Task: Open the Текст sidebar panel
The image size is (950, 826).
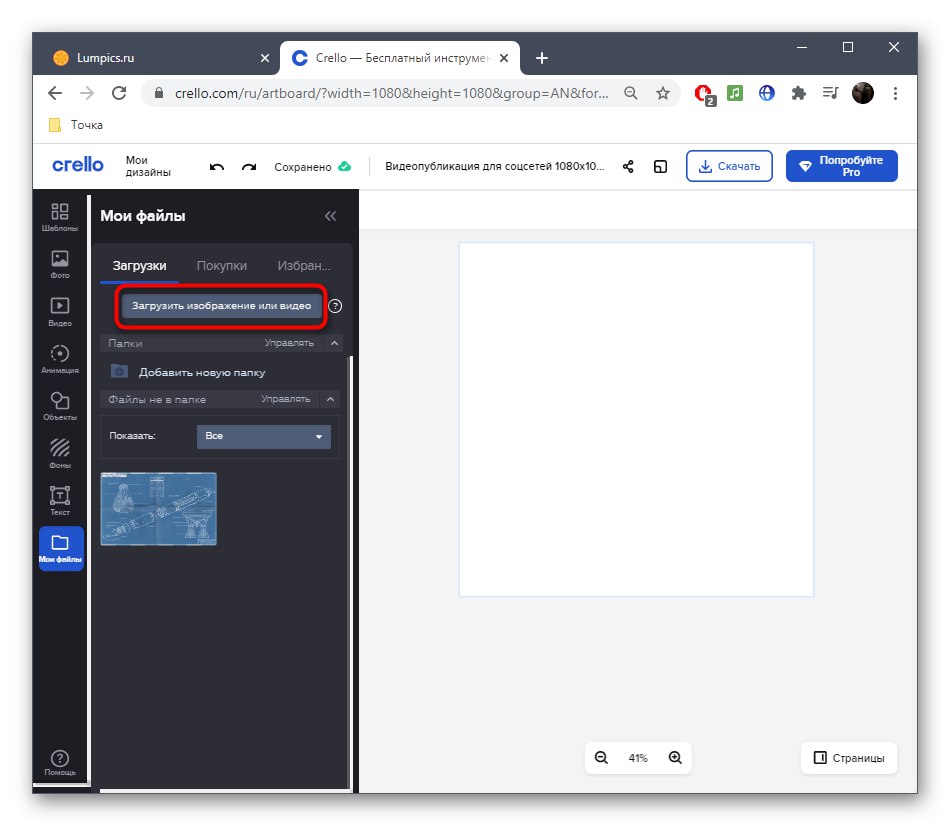Action: (x=59, y=501)
